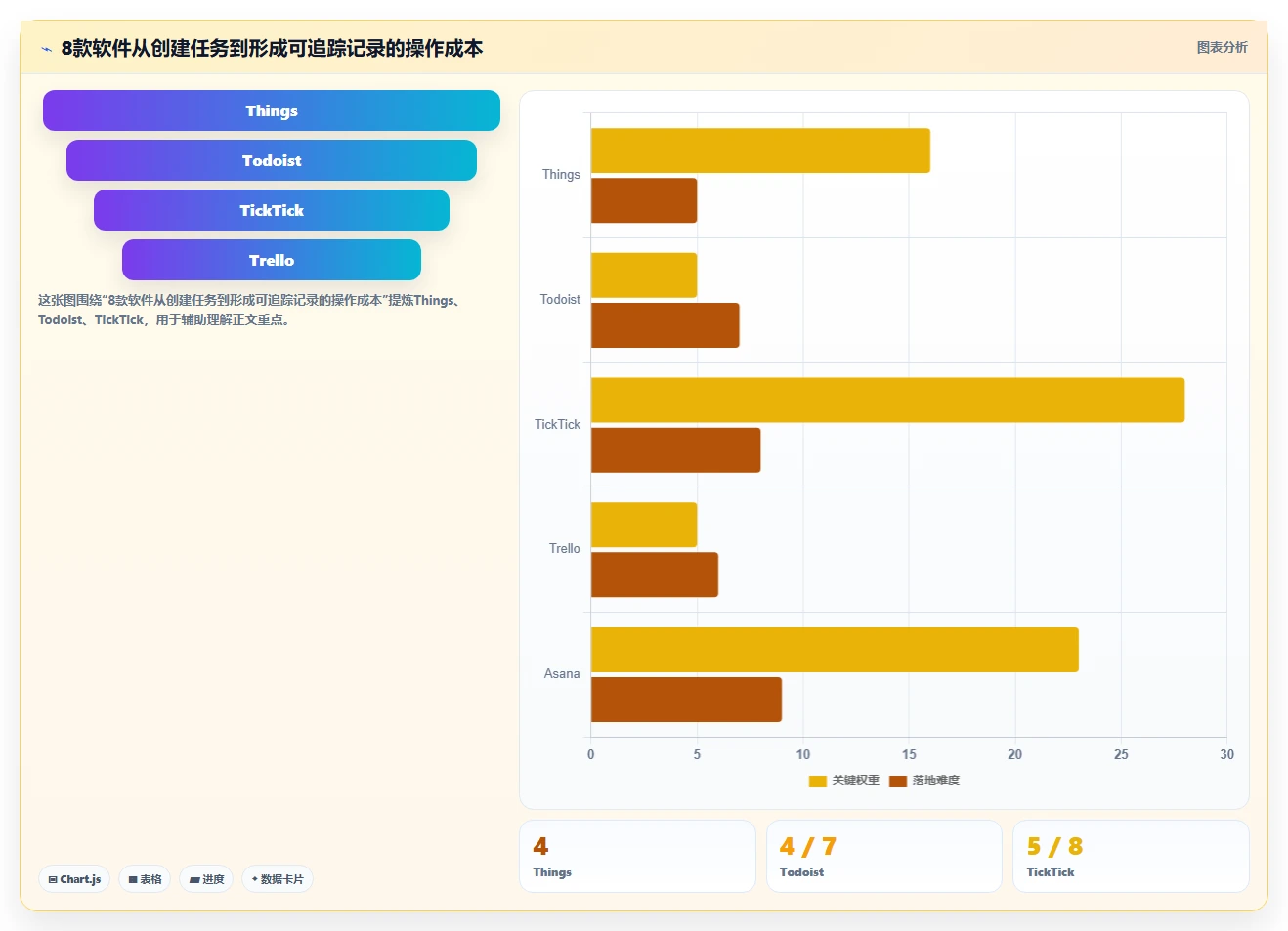This screenshot has width=1288, height=931.
Task: Select the Things funnel bar
Action: coord(272,110)
